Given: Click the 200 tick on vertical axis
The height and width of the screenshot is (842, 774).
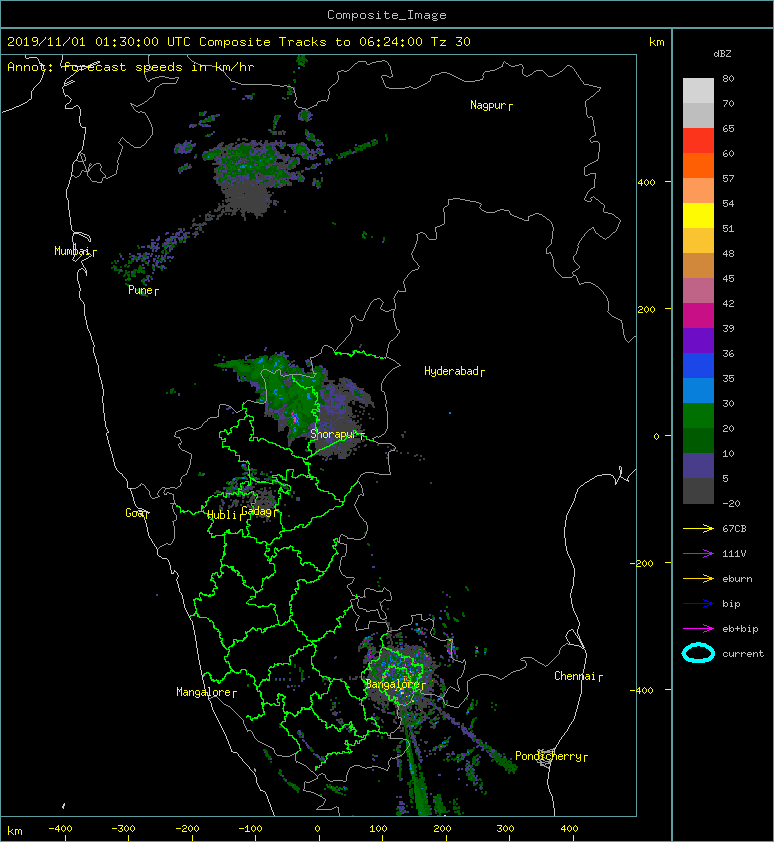Looking at the screenshot, I should (647, 309).
